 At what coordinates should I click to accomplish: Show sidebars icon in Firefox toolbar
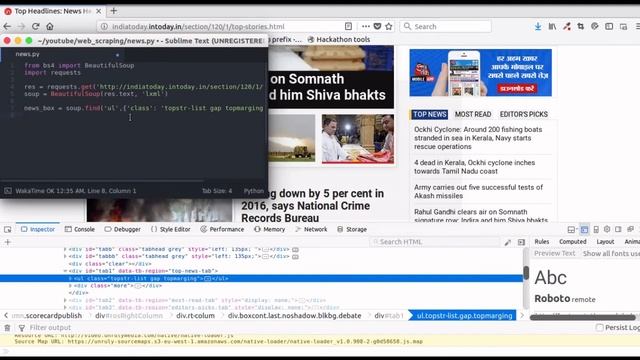[609, 27]
